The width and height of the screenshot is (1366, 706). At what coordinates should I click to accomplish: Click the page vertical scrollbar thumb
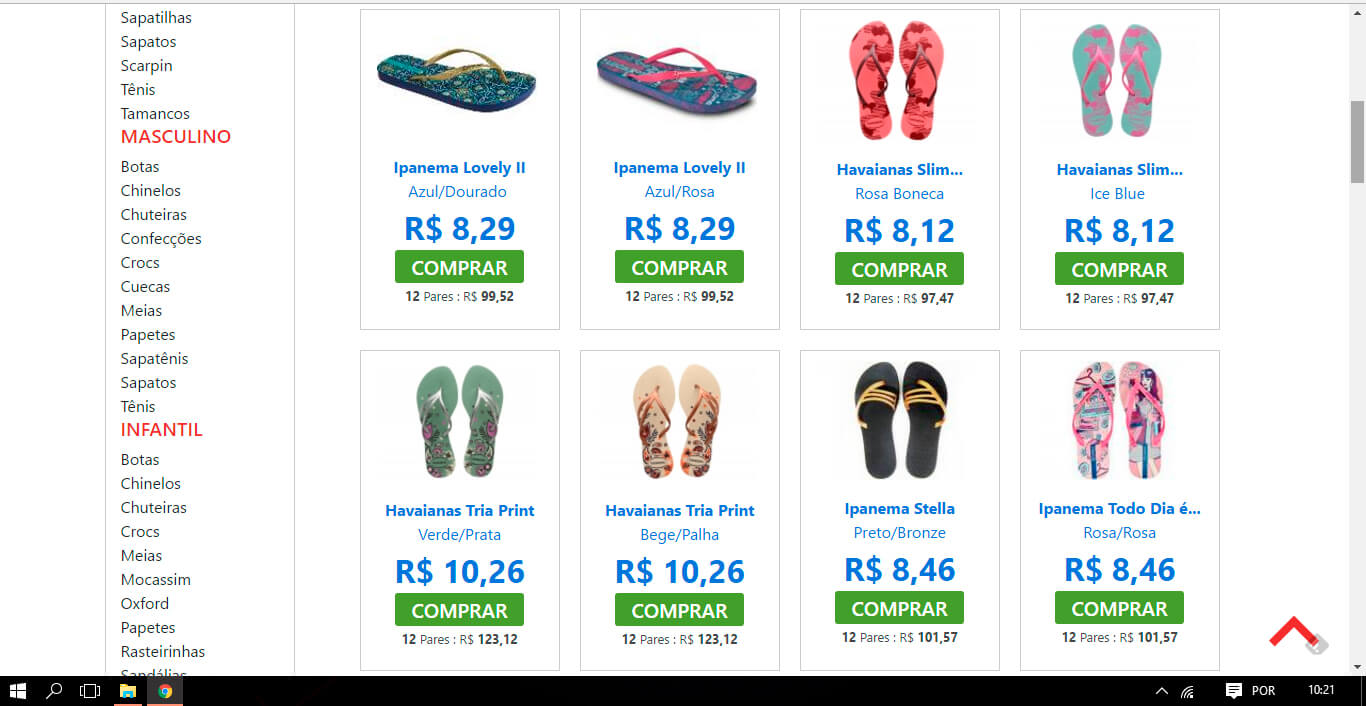click(1357, 142)
